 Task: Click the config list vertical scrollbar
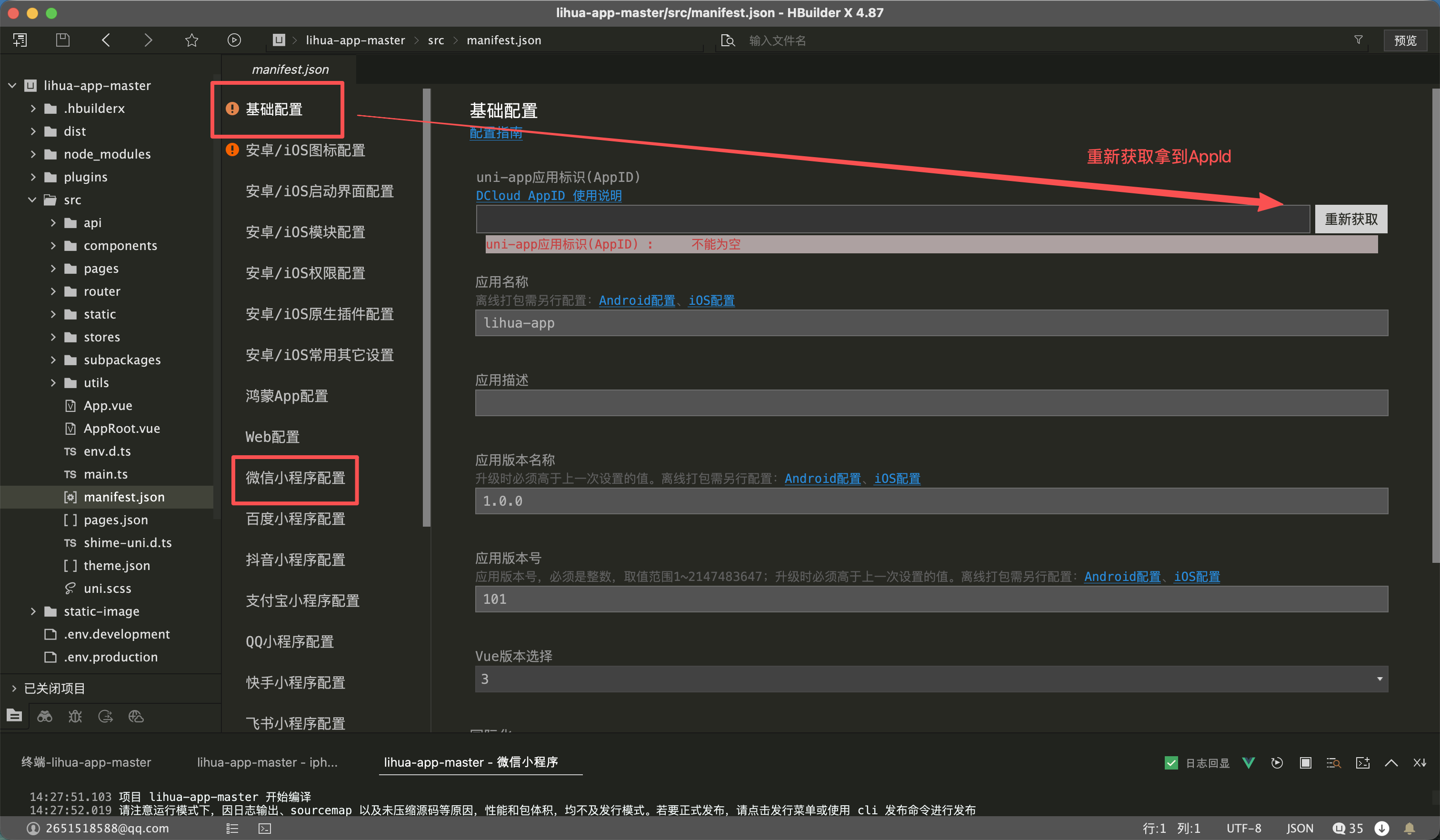click(x=426, y=309)
